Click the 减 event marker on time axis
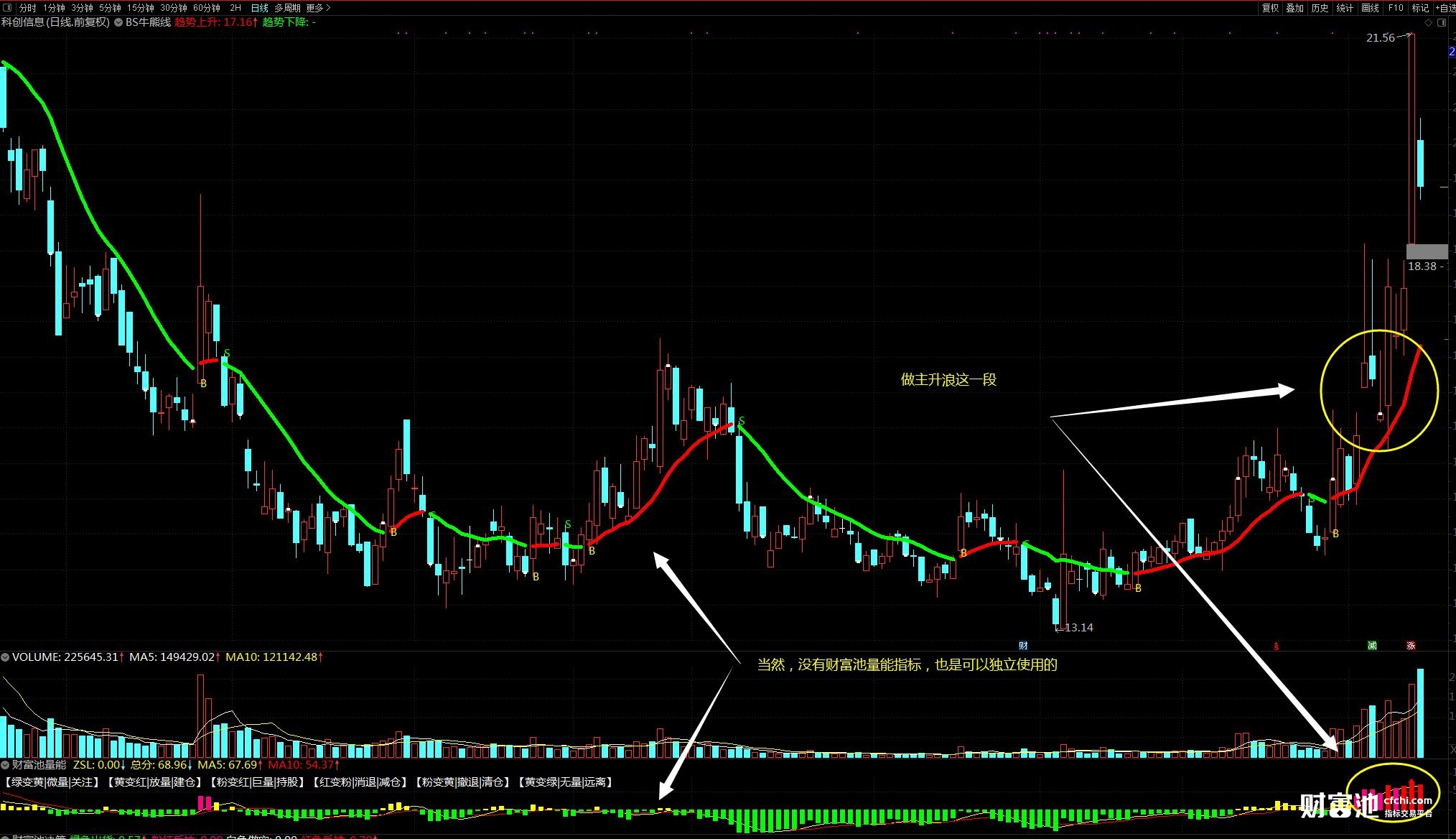 [x=1372, y=646]
